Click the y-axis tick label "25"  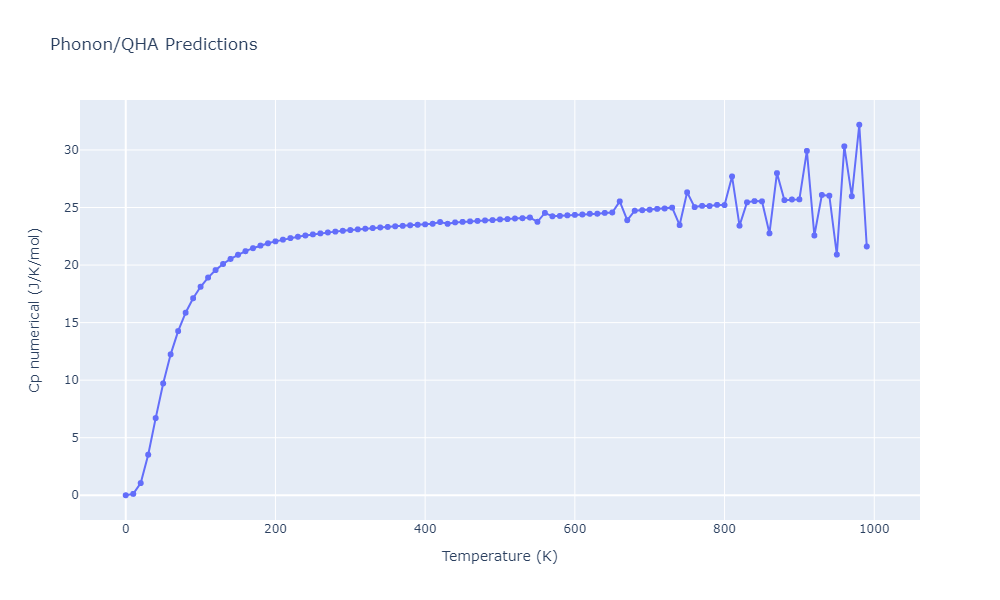65,208
